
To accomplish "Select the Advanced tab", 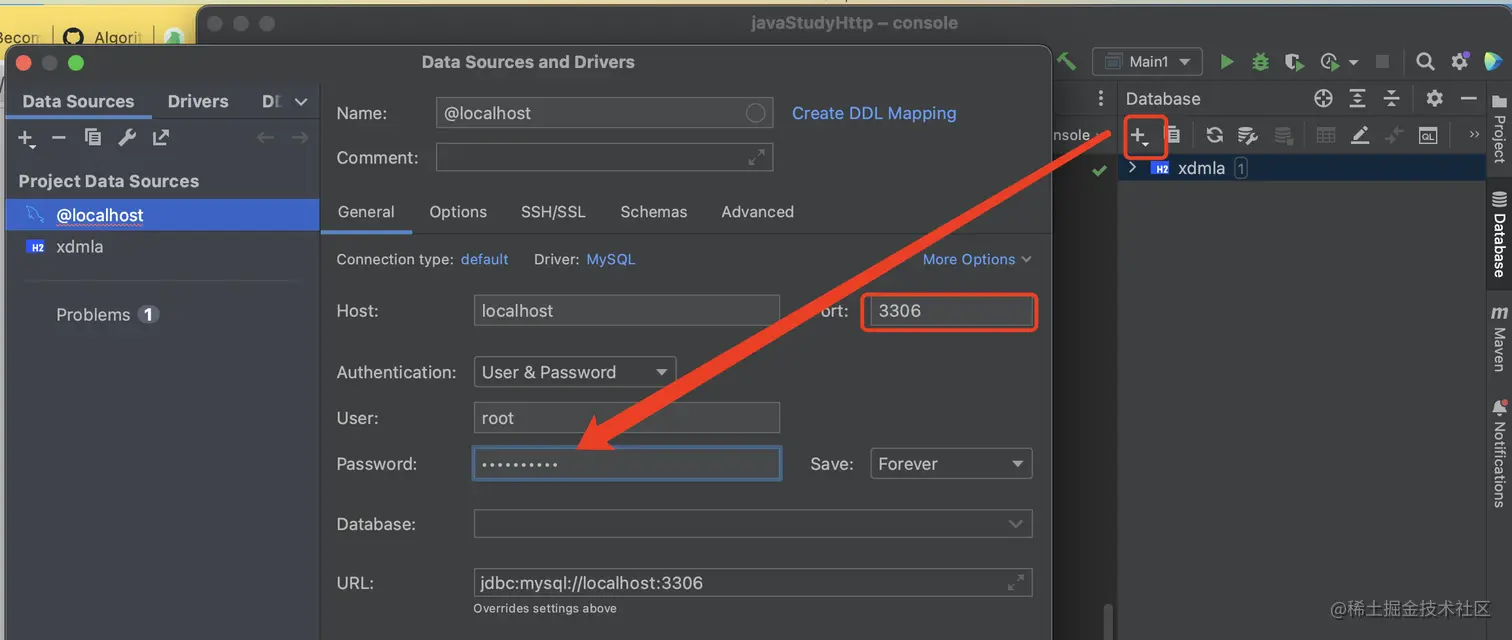I will coord(758,212).
